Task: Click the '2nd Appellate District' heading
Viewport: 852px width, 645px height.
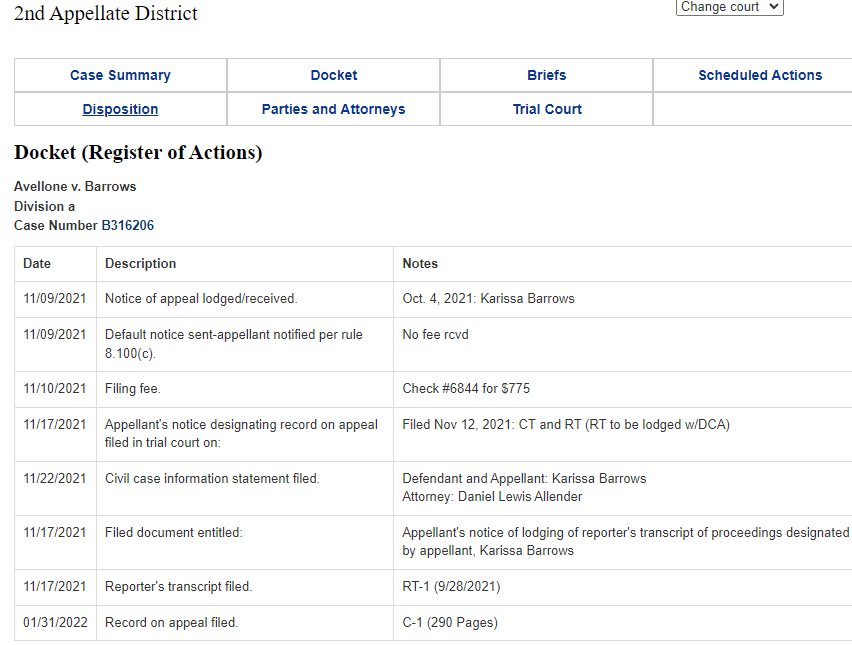Action: (106, 13)
